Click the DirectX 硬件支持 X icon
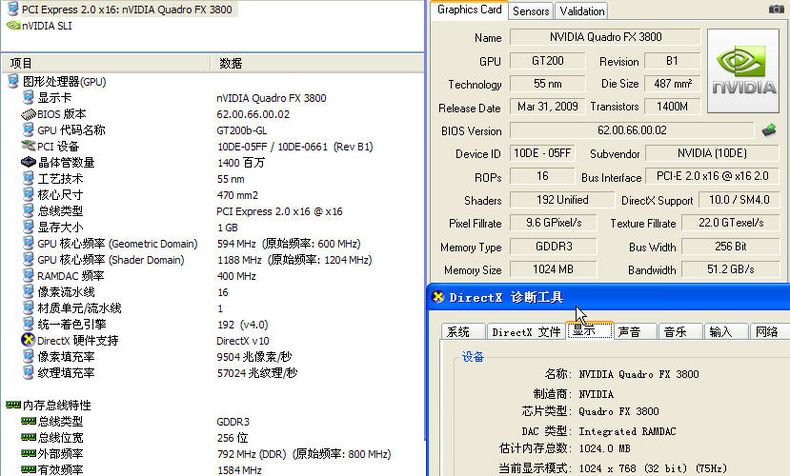This screenshot has width=790, height=476. [x=28, y=339]
